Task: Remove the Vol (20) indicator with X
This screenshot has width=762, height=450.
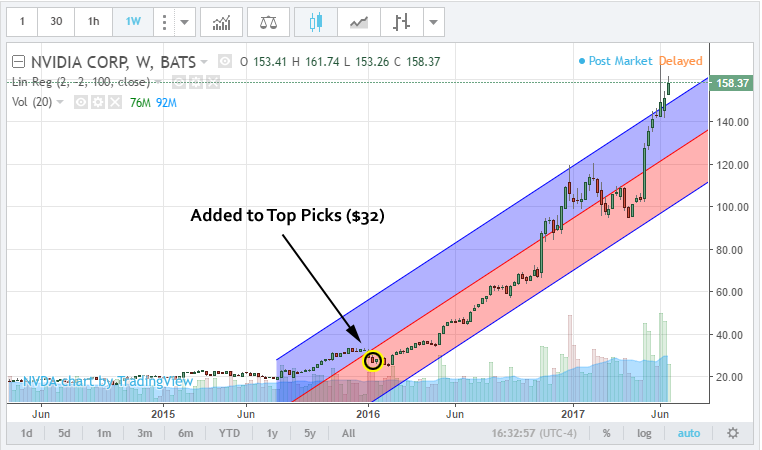Action: 115,102
